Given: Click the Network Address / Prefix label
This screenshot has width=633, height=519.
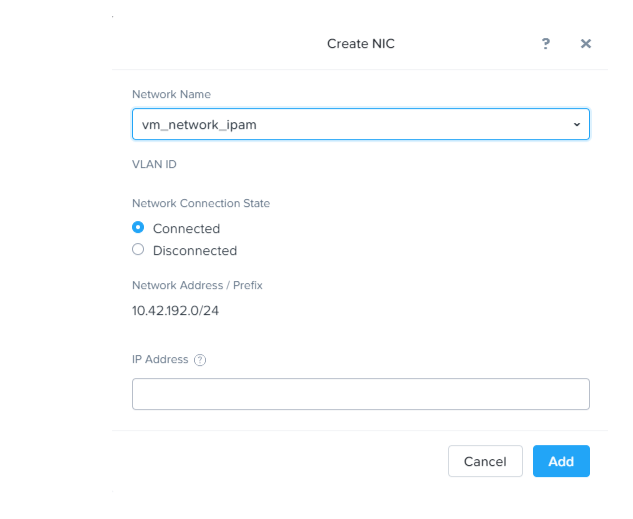Looking at the screenshot, I should point(197,285).
